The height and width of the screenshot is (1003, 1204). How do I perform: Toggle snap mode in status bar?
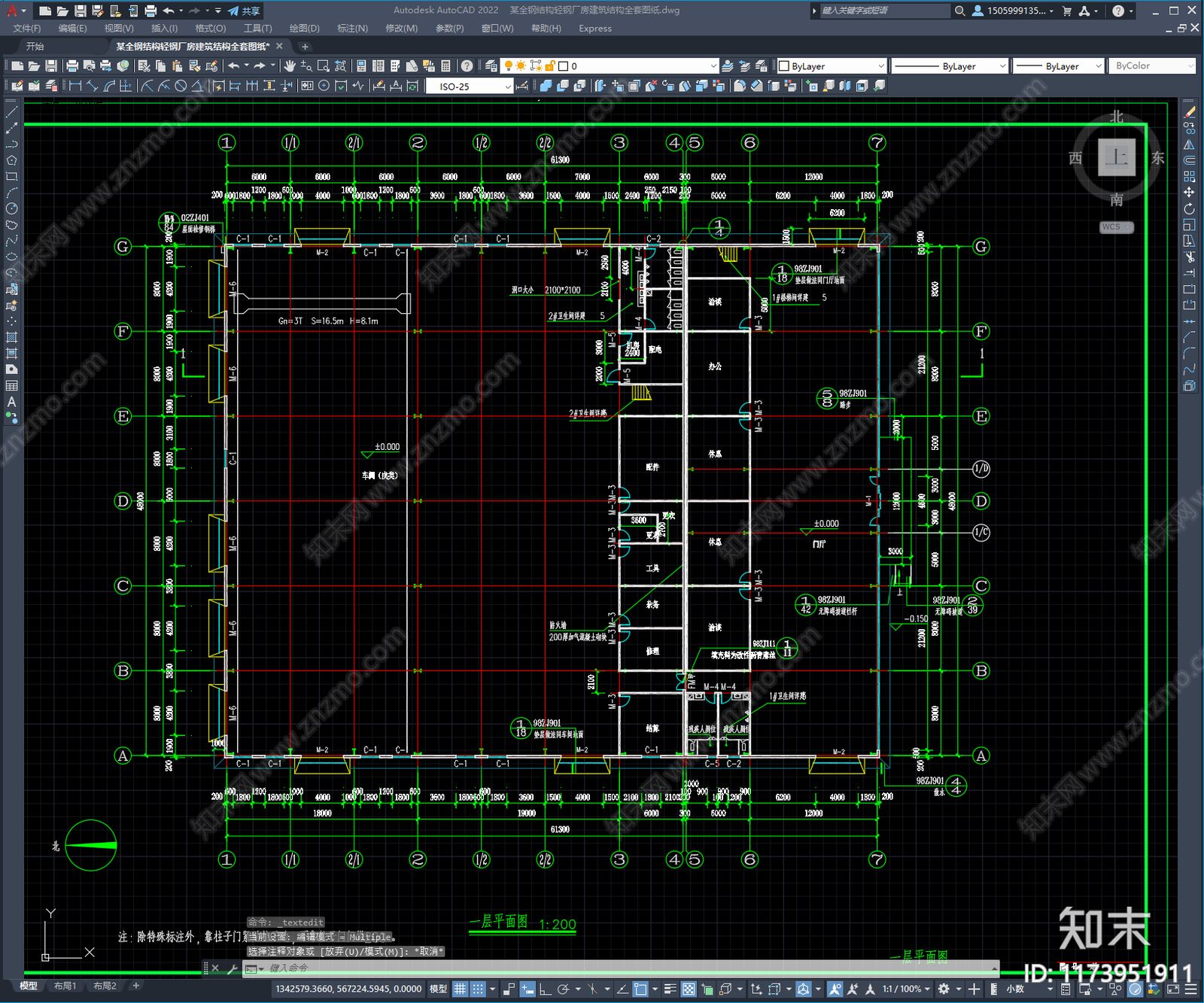pos(477,989)
